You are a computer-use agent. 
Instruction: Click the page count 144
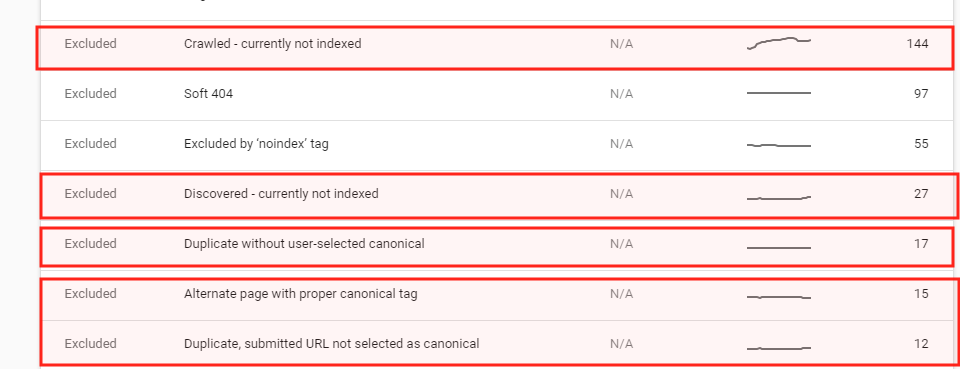(917, 44)
